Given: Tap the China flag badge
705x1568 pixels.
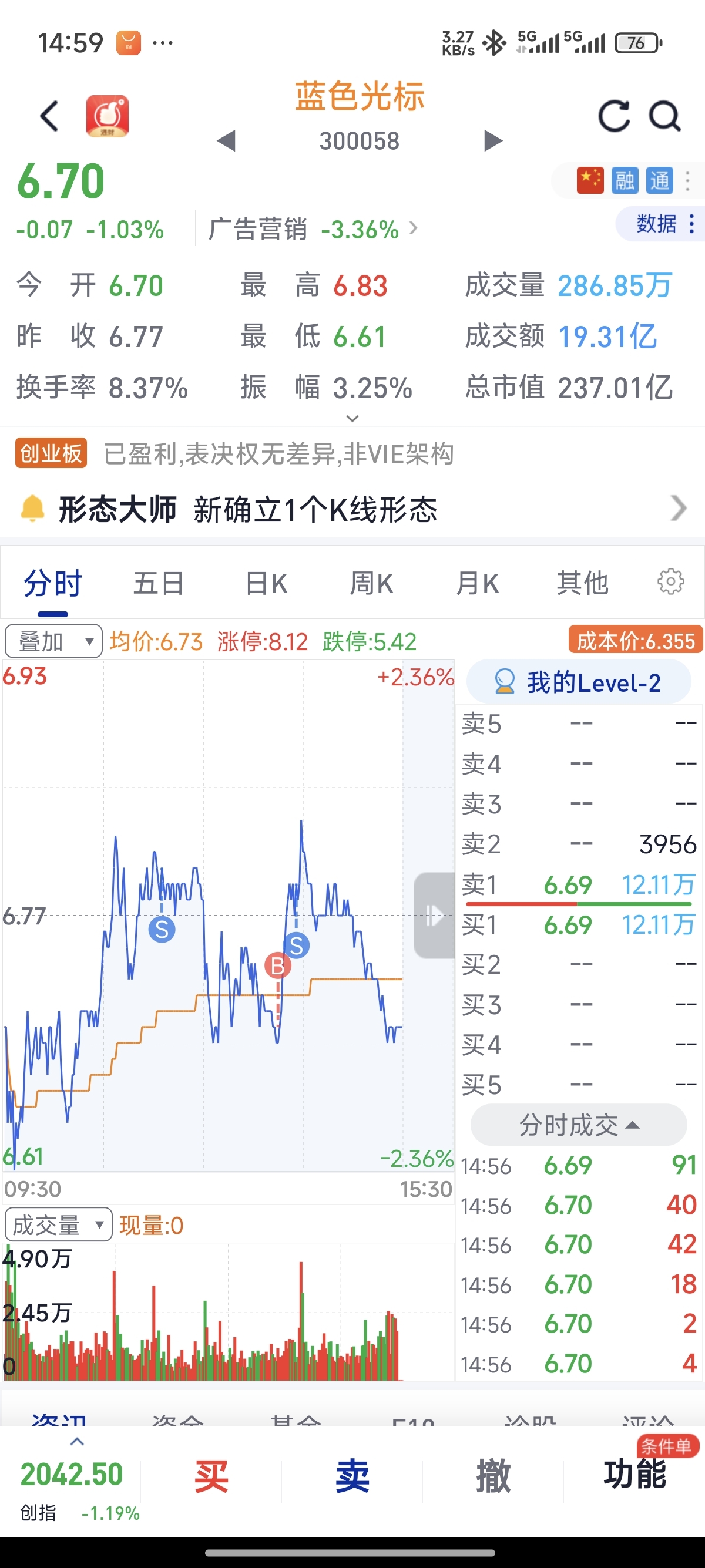Looking at the screenshot, I should (x=590, y=180).
